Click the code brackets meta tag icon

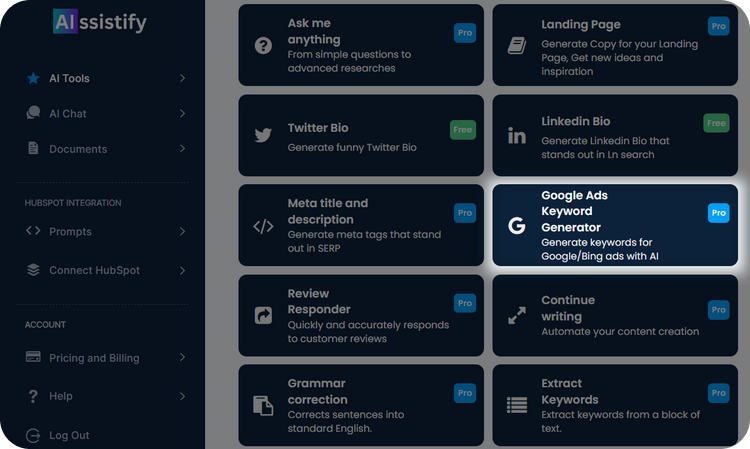click(263, 226)
